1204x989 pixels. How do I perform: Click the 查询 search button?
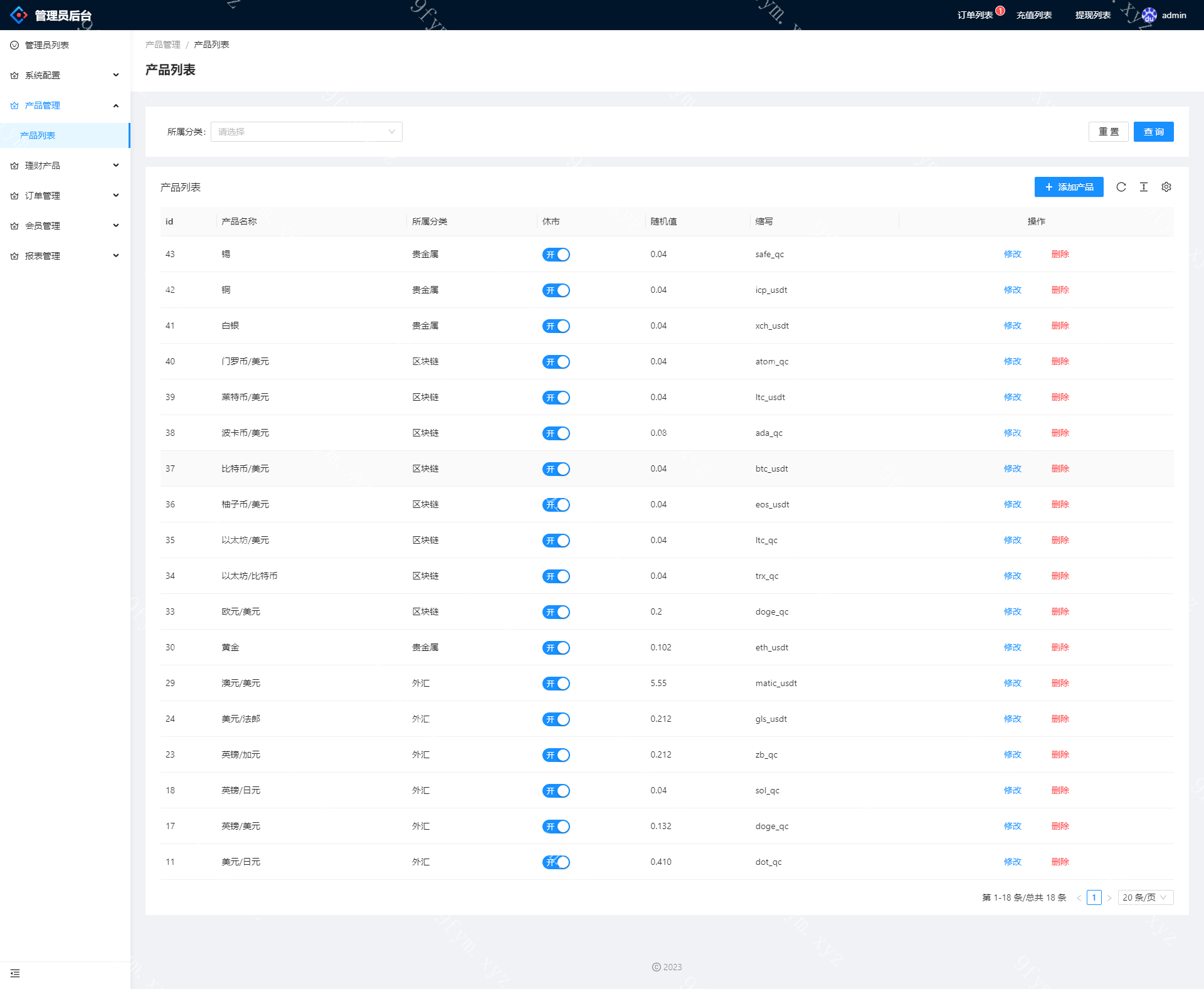1154,132
